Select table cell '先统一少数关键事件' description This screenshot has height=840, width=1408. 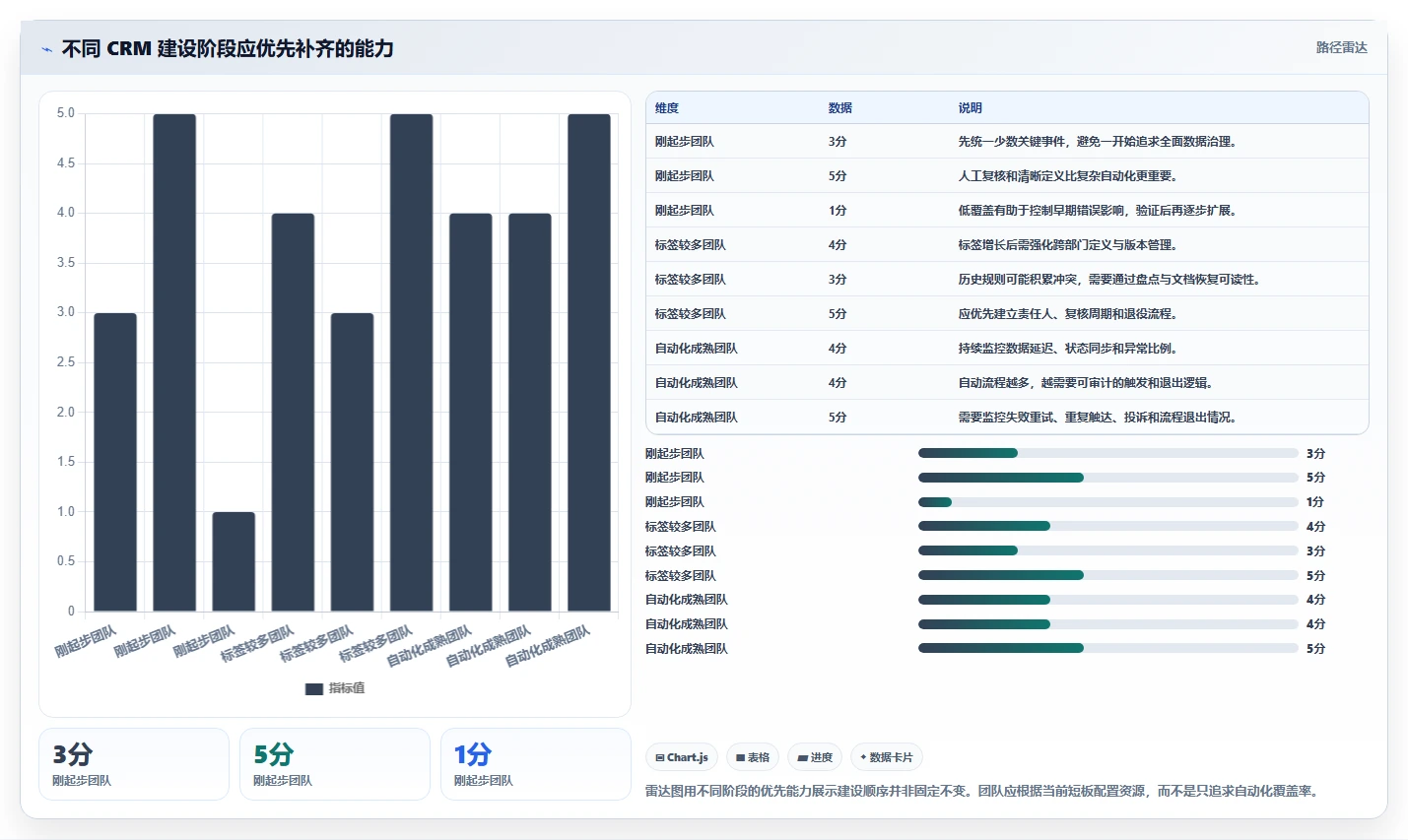(x=1097, y=142)
